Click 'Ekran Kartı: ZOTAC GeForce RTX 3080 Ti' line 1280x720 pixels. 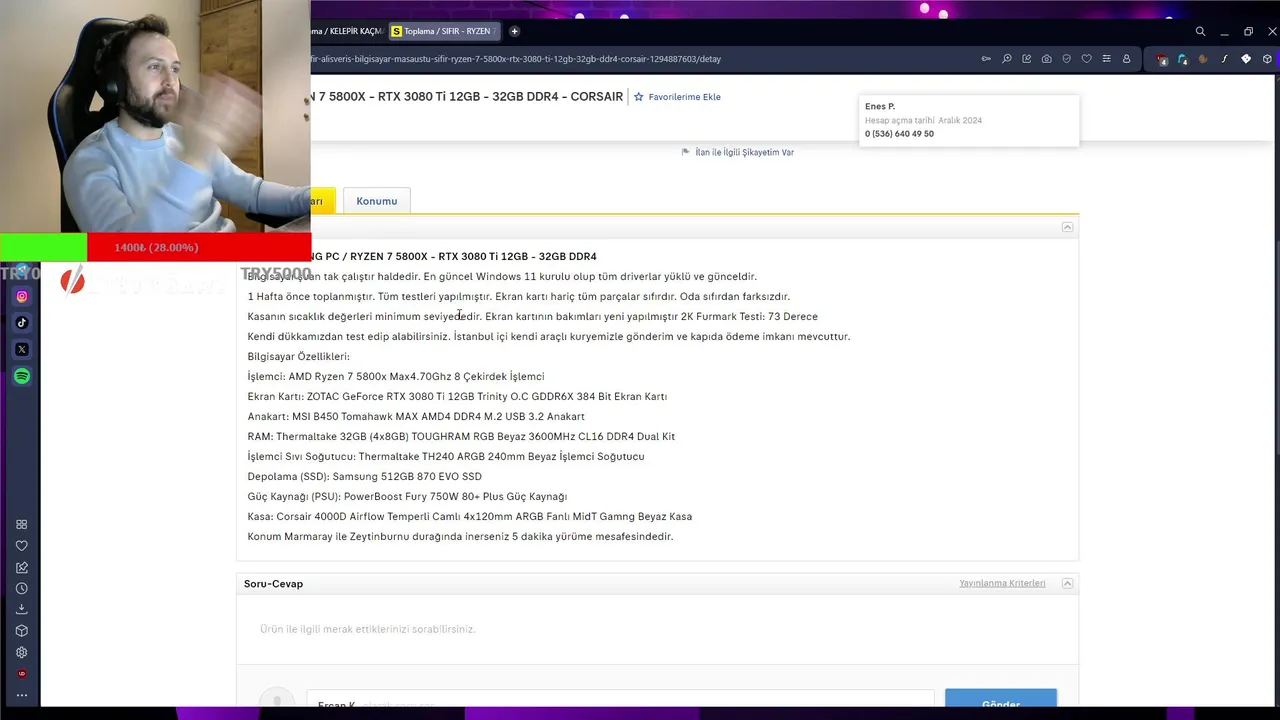tap(457, 396)
